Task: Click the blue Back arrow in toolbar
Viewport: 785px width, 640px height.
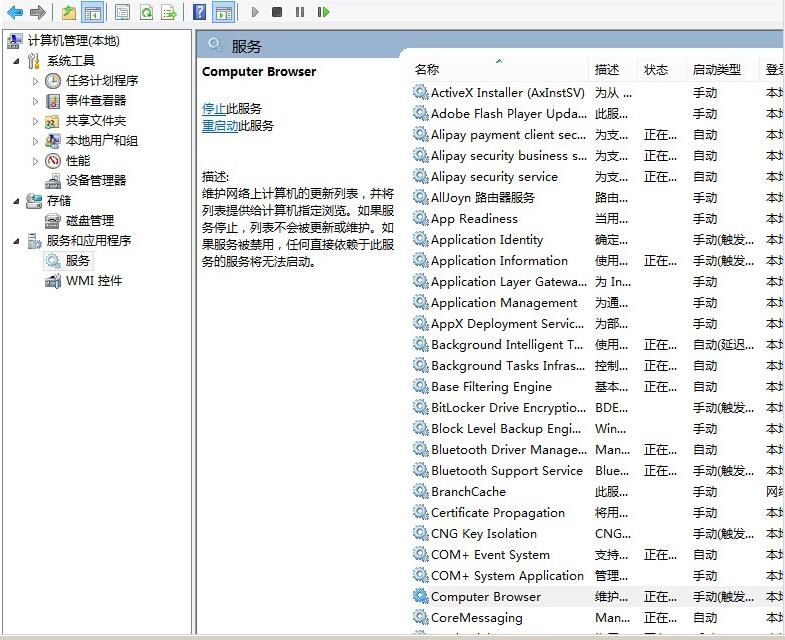Action: point(15,12)
